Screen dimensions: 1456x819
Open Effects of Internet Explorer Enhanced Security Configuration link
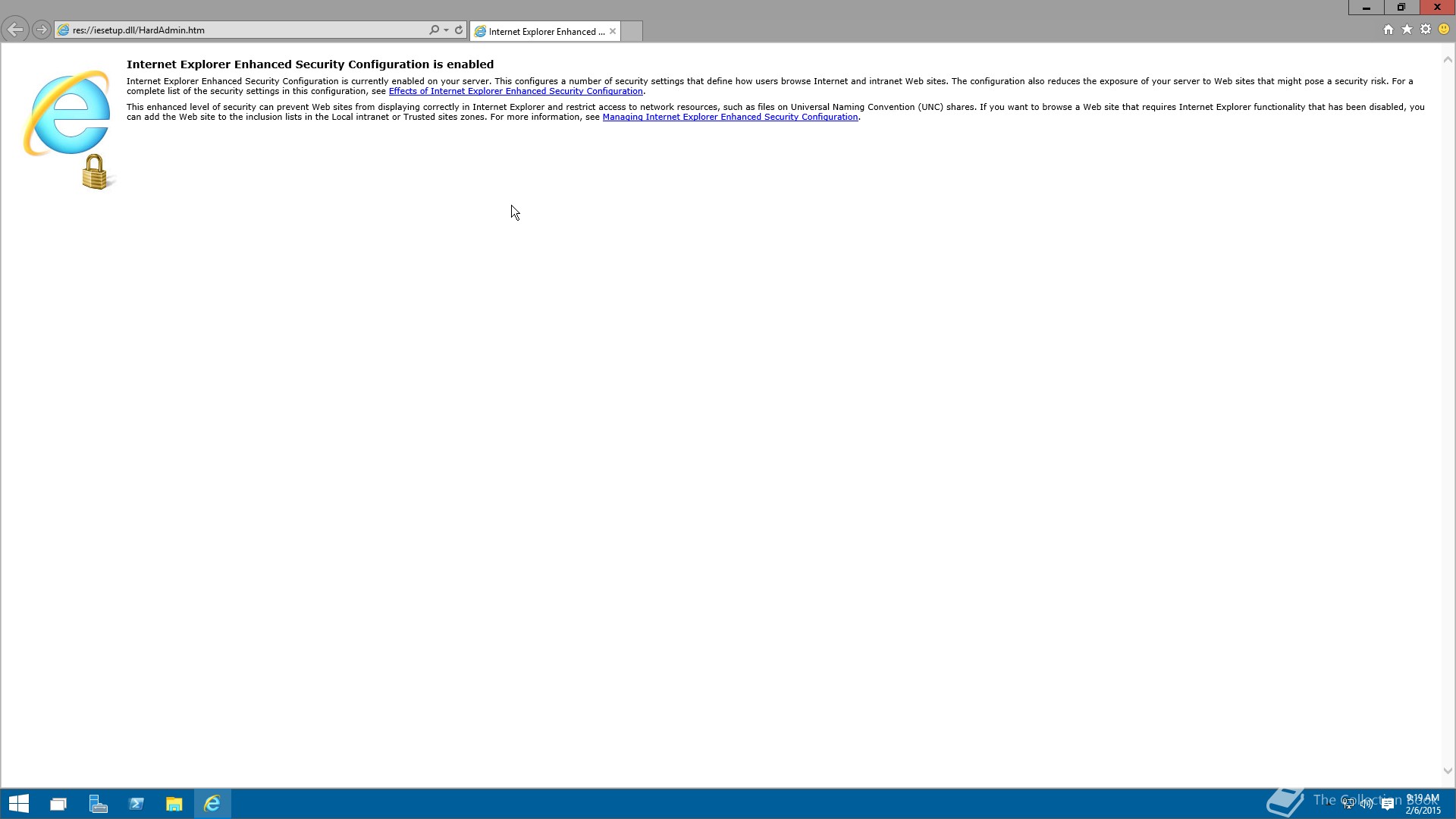click(x=516, y=91)
